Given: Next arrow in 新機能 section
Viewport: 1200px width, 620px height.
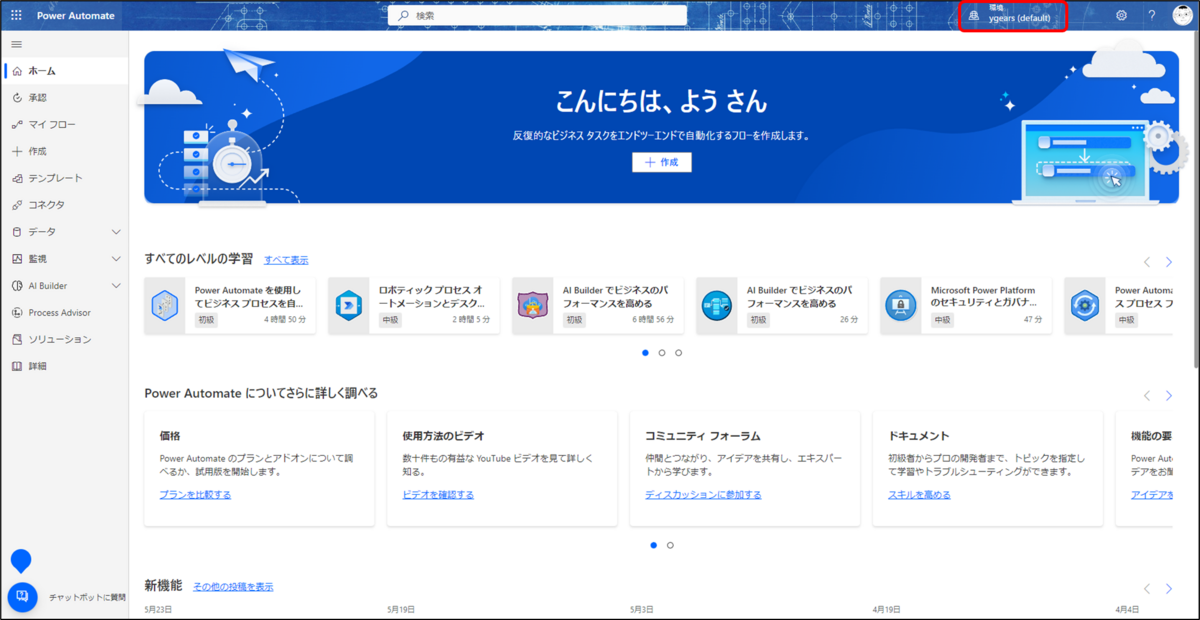Looking at the screenshot, I should pyautogui.click(x=1169, y=589).
